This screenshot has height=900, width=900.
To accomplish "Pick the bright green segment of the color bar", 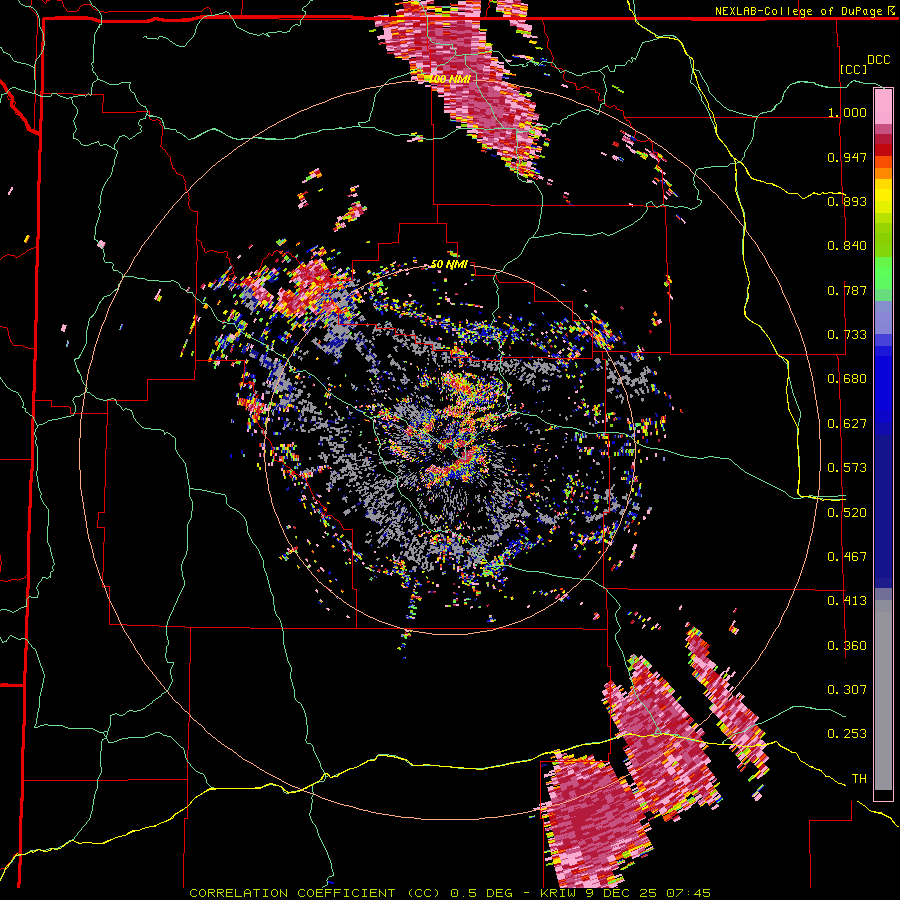I will [x=883, y=273].
